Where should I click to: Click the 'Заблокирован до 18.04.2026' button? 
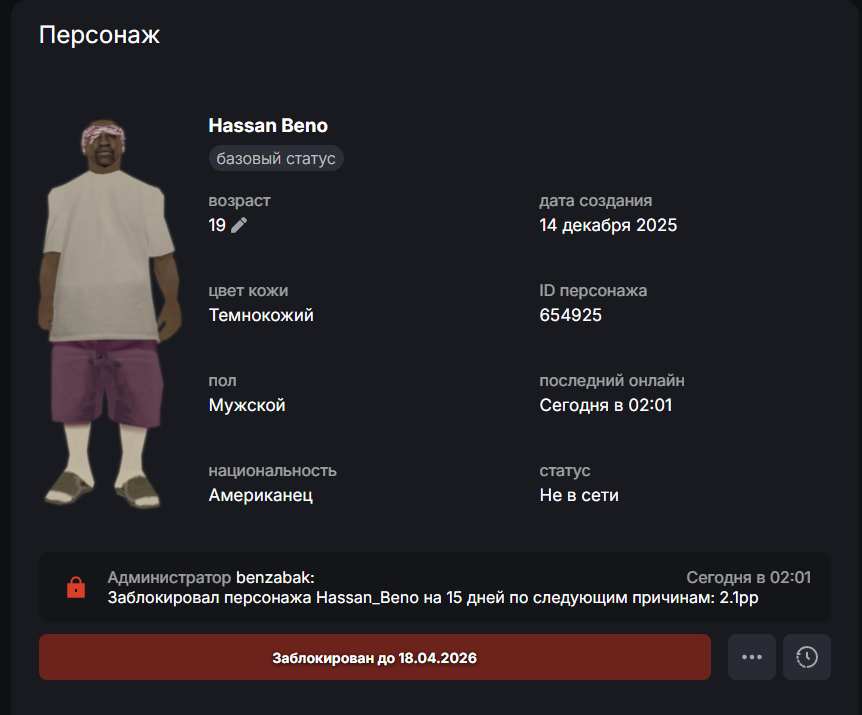pyautogui.click(x=374, y=657)
